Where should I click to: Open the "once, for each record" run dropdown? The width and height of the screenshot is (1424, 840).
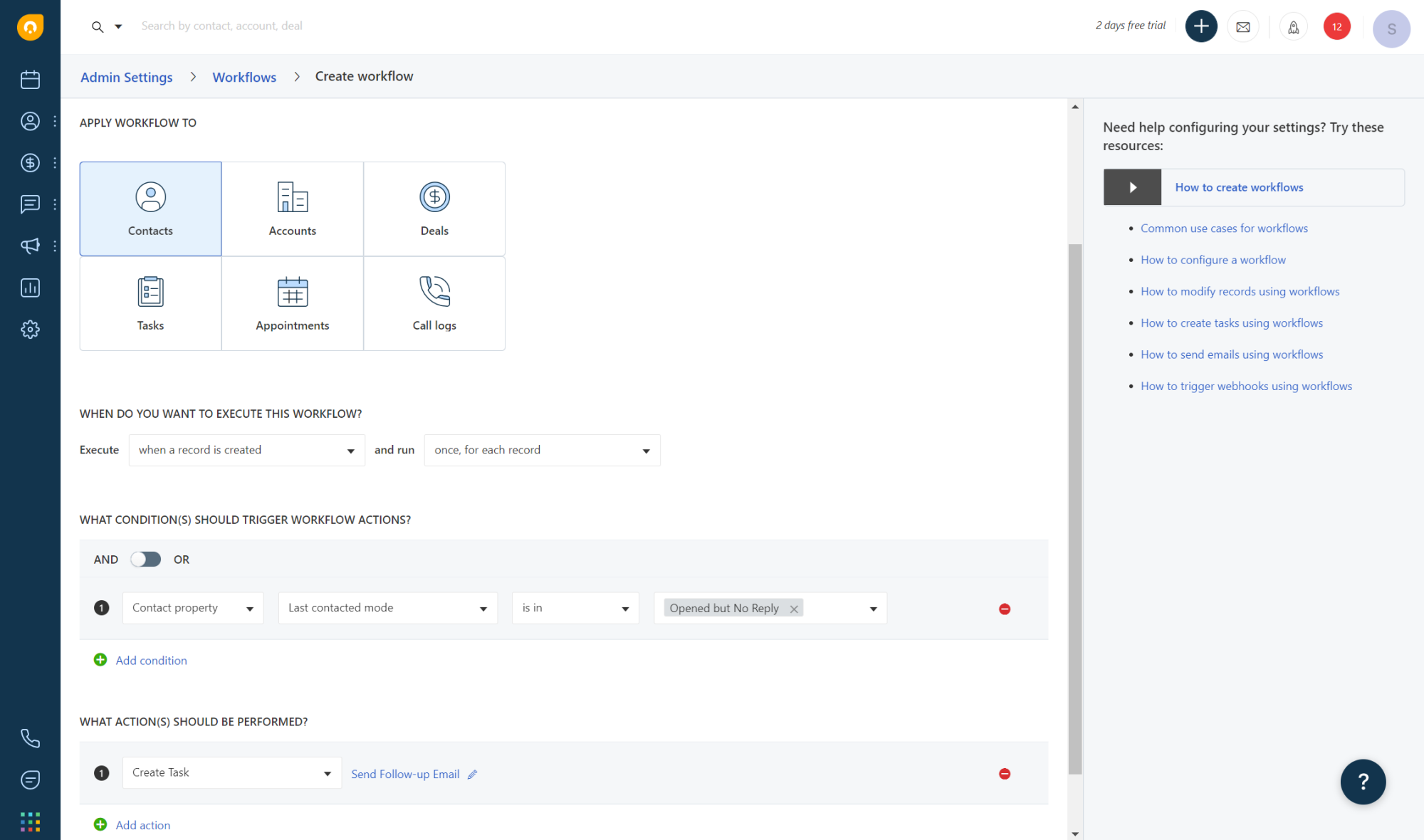pos(542,450)
